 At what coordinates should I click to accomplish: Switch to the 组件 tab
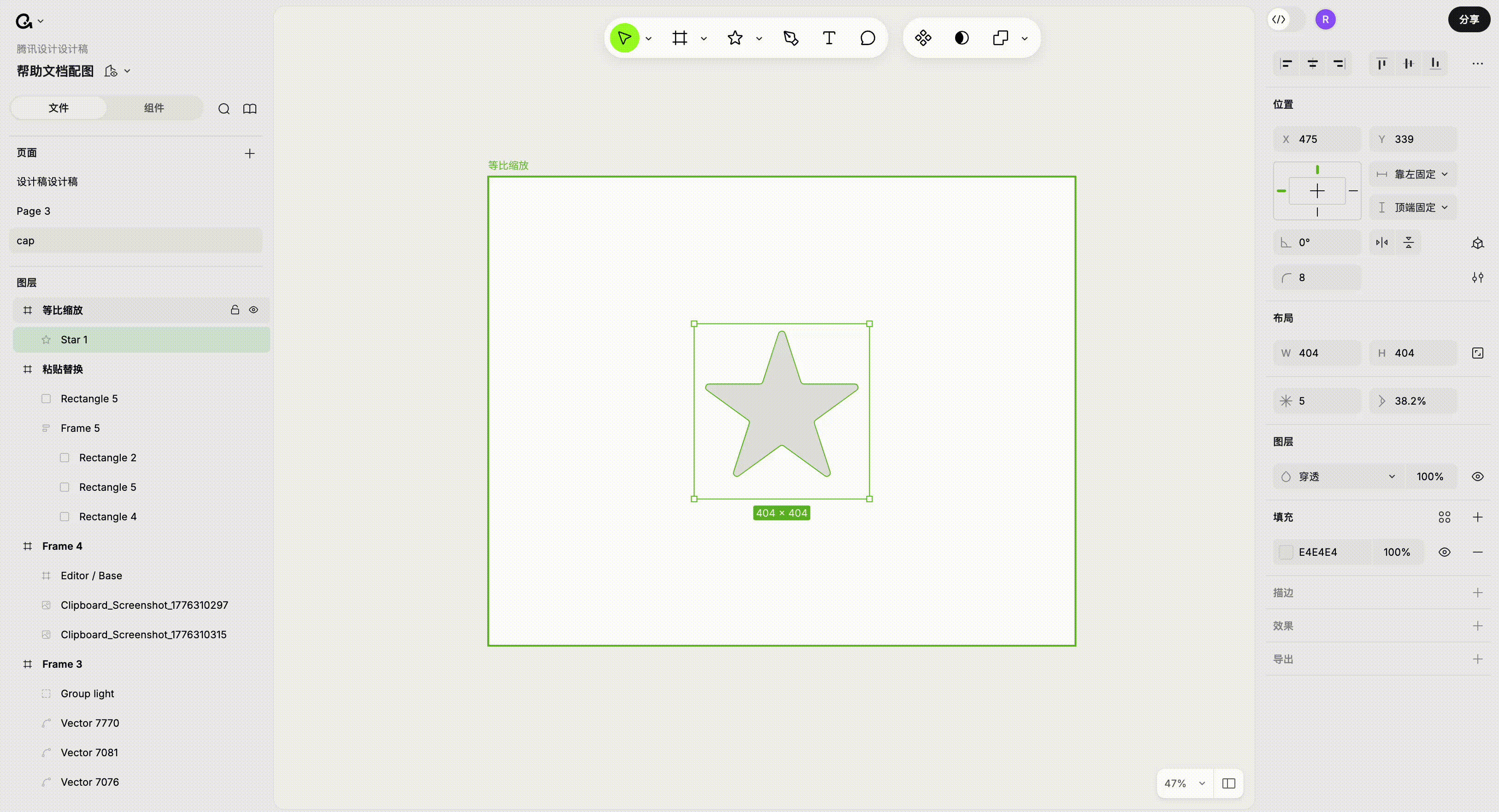point(153,108)
